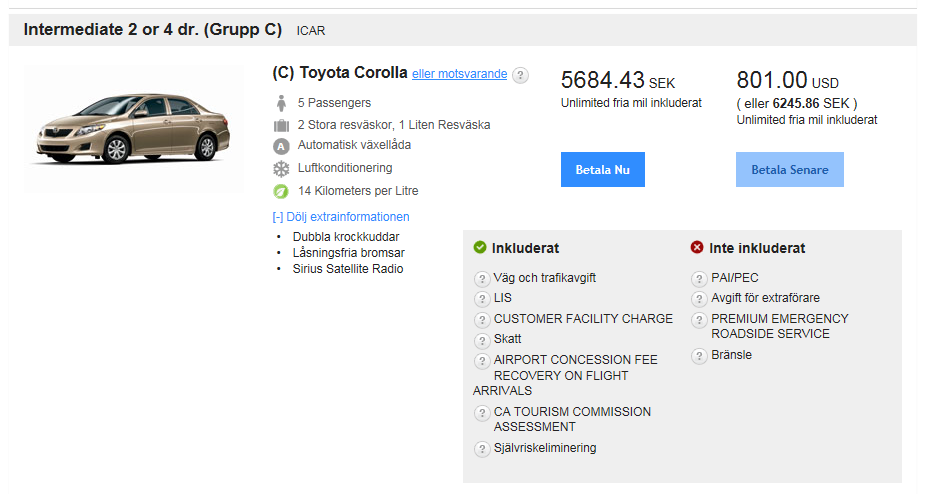
Task: Click help icon beside Bränsle
Action: [699, 356]
